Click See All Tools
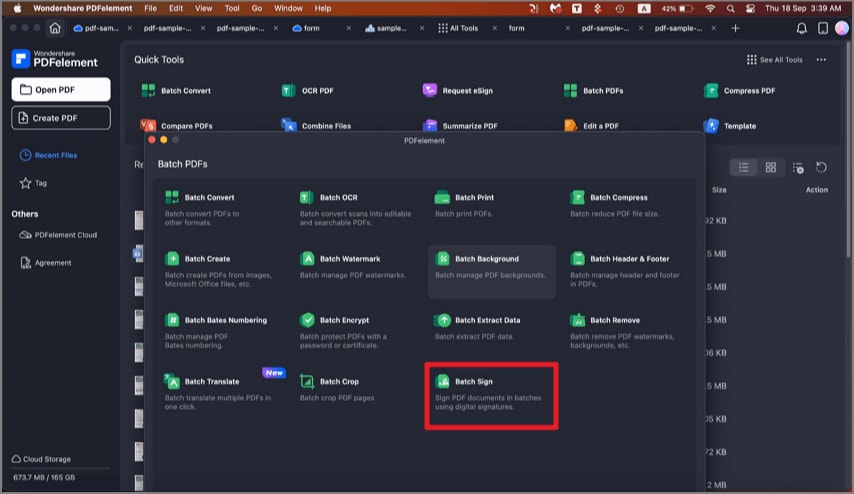The width and height of the screenshot is (854, 494). (774, 59)
